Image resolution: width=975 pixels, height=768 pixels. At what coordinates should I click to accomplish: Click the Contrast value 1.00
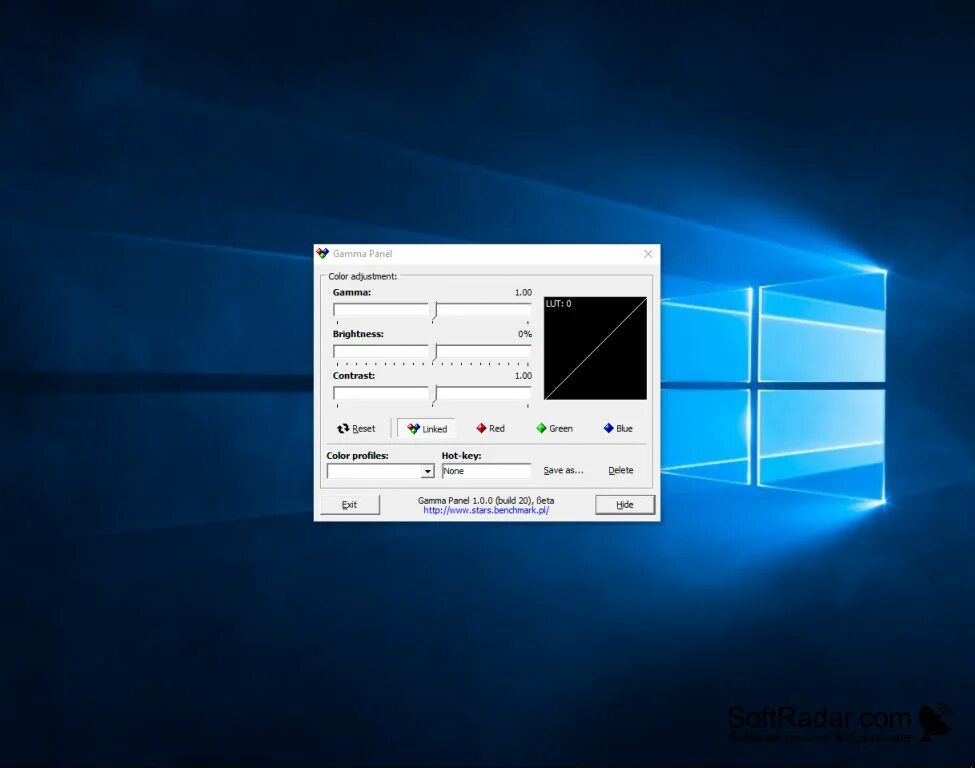[523, 376]
